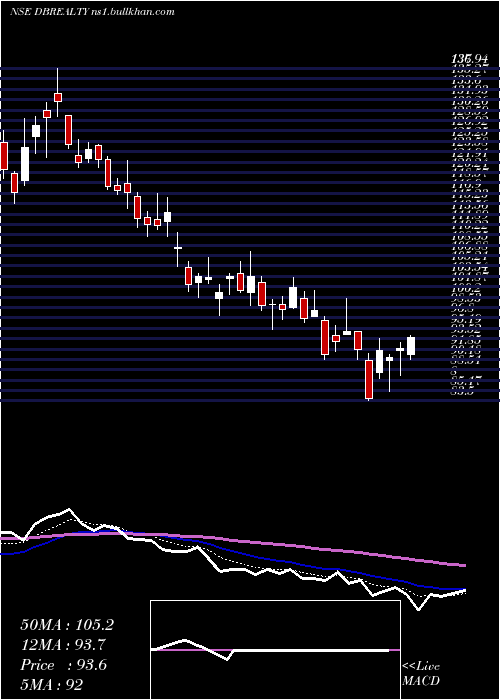Screen dimensions: 500x700
Task: Click the 'NSE DBREALTY ns1.bullkhan.com' chart title
Action: click(92, 12)
